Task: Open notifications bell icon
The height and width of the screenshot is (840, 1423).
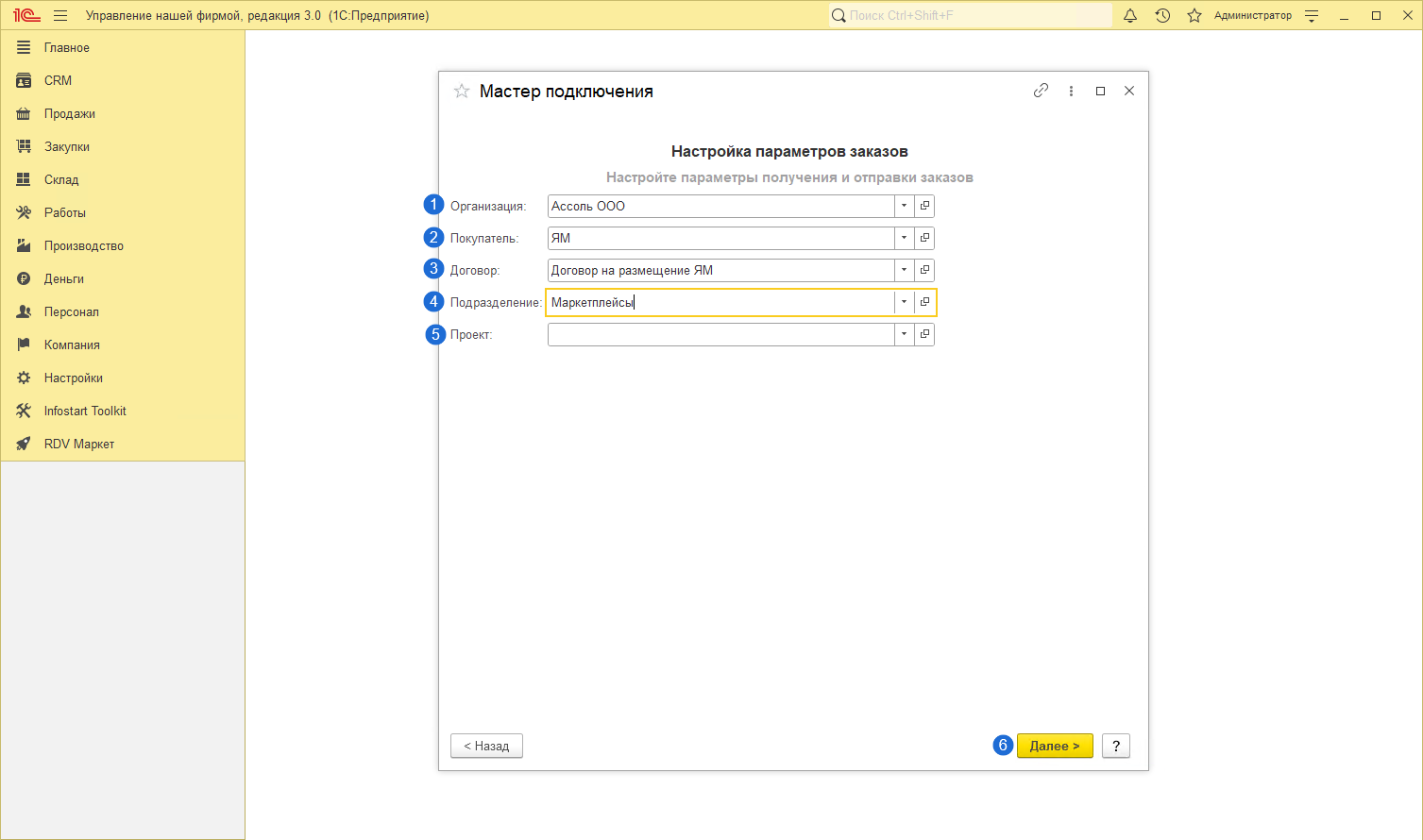Action: pyautogui.click(x=1130, y=15)
